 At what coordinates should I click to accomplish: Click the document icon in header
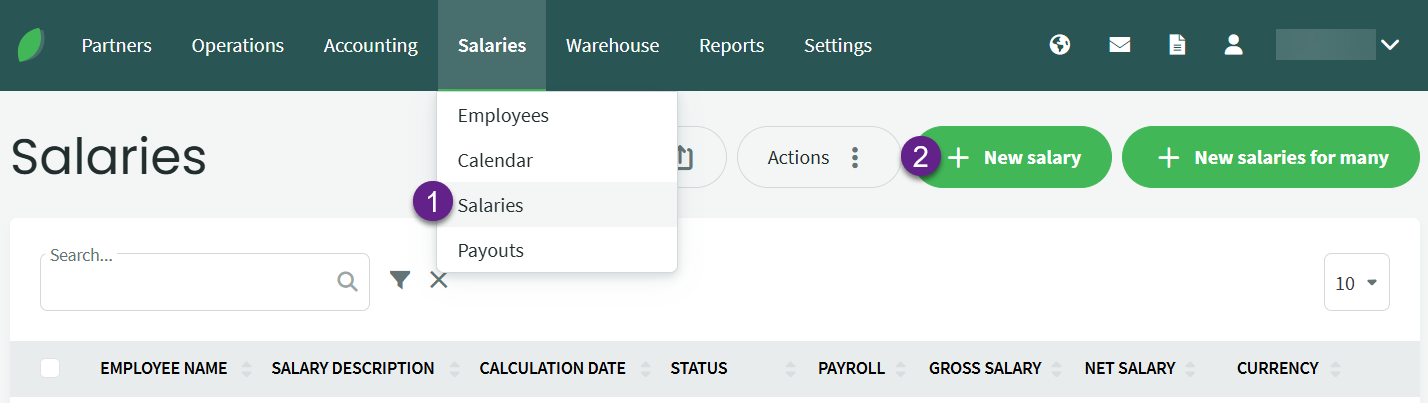point(1178,45)
